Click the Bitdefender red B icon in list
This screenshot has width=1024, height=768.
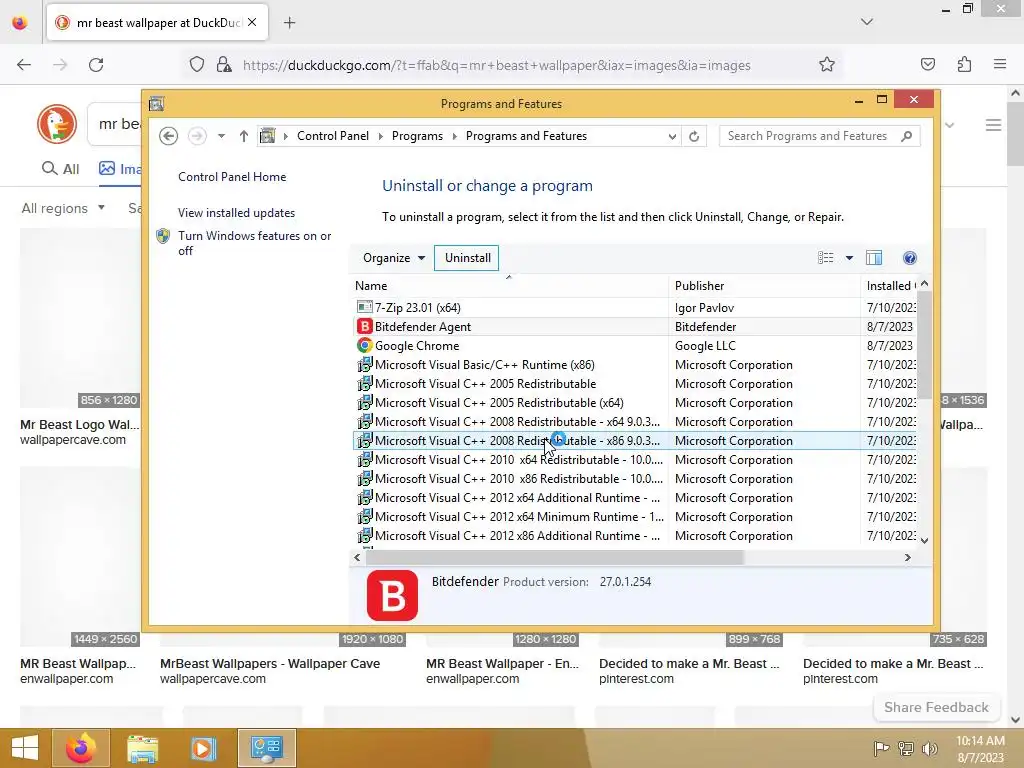364,326
